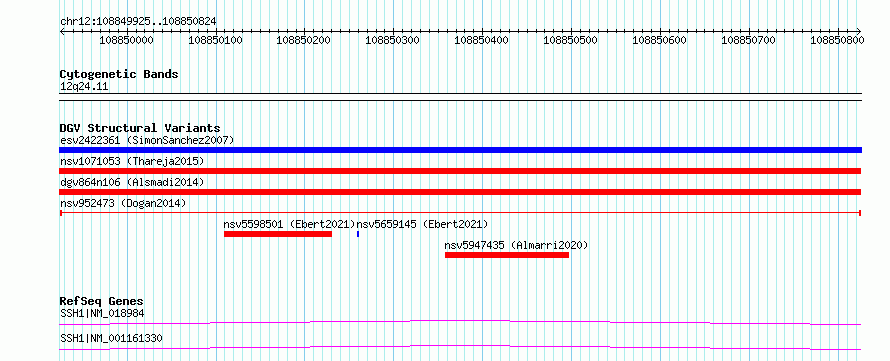Click the RefSeq Genes track title
The width and height of the screenshot is (890, 361).
coord(101,301)
